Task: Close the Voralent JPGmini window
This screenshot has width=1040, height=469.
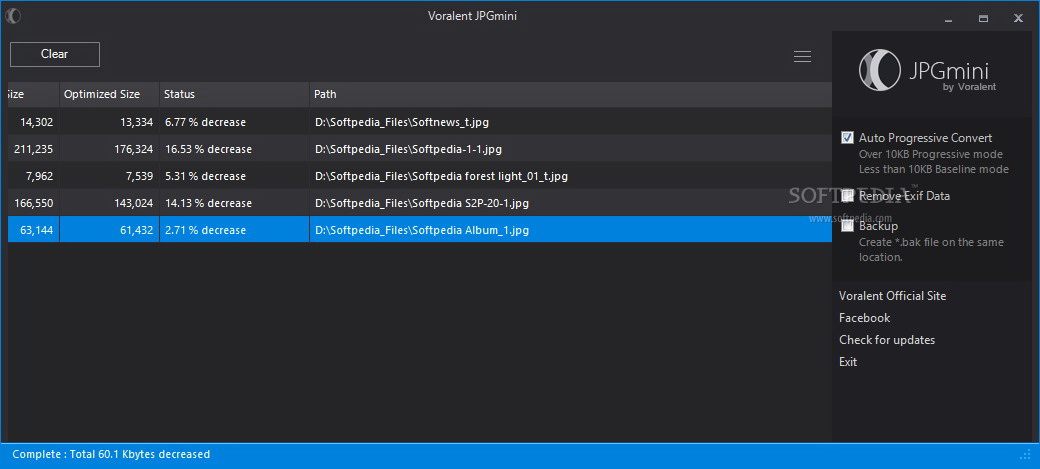Action: tap(1019, 17)
